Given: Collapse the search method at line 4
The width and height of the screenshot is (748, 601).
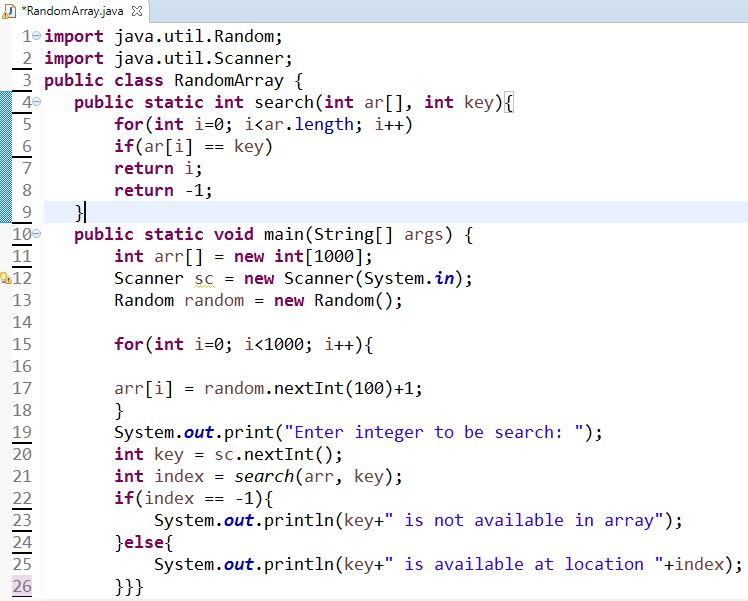Looking at the screenshot, I should (x=37, y=102).
